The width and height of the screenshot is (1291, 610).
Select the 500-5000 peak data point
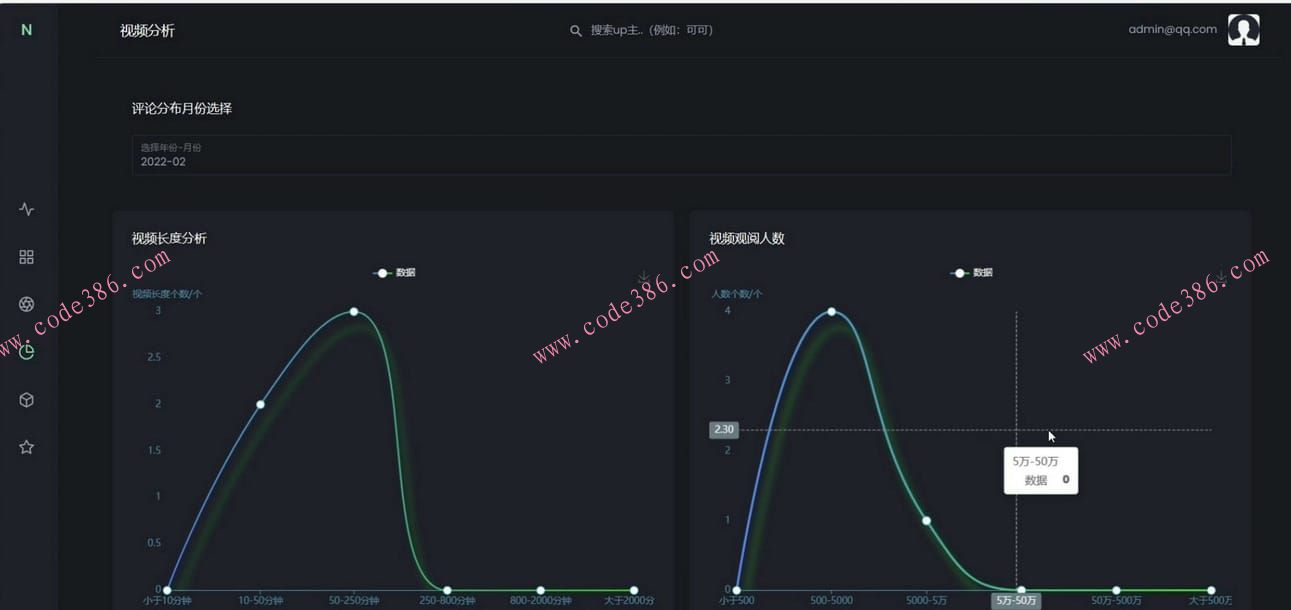coord(831,312)
